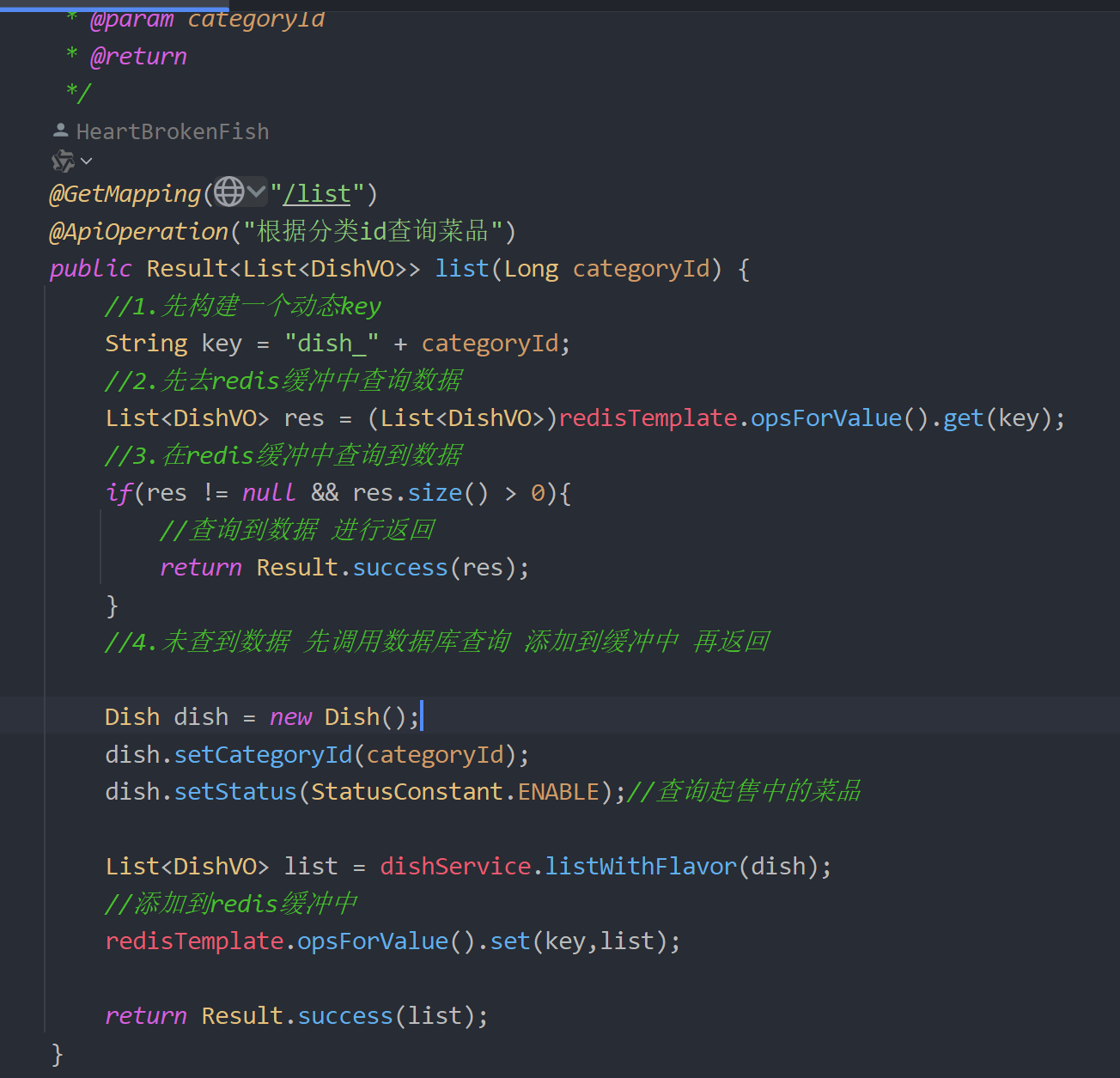The height and width of the screenshot is (1078, 1120).
Task: Click the res variable in the List<DishVO> res declaration
Action: coord(304,418)
